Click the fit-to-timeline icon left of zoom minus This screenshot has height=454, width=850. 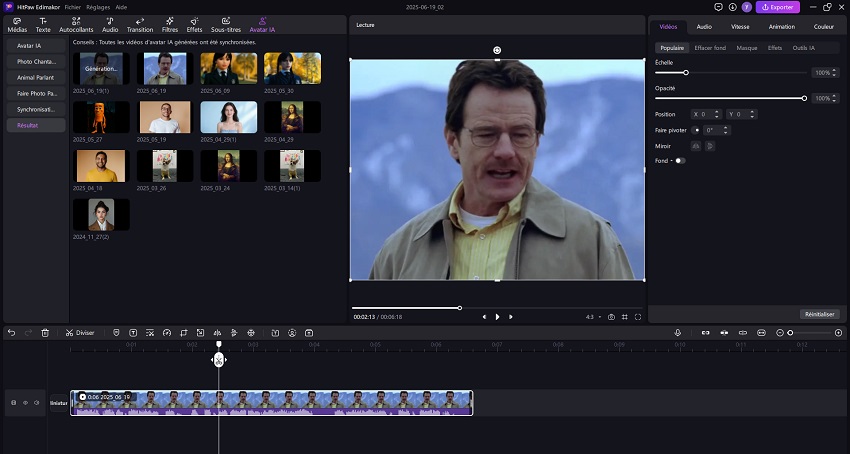click(761, 332)
